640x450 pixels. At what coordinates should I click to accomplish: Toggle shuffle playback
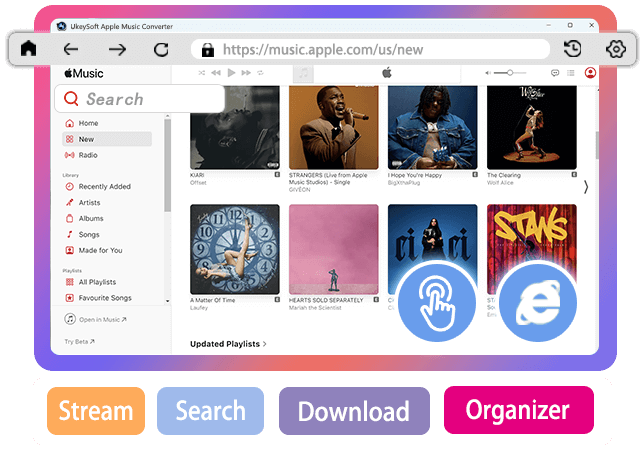202,73
